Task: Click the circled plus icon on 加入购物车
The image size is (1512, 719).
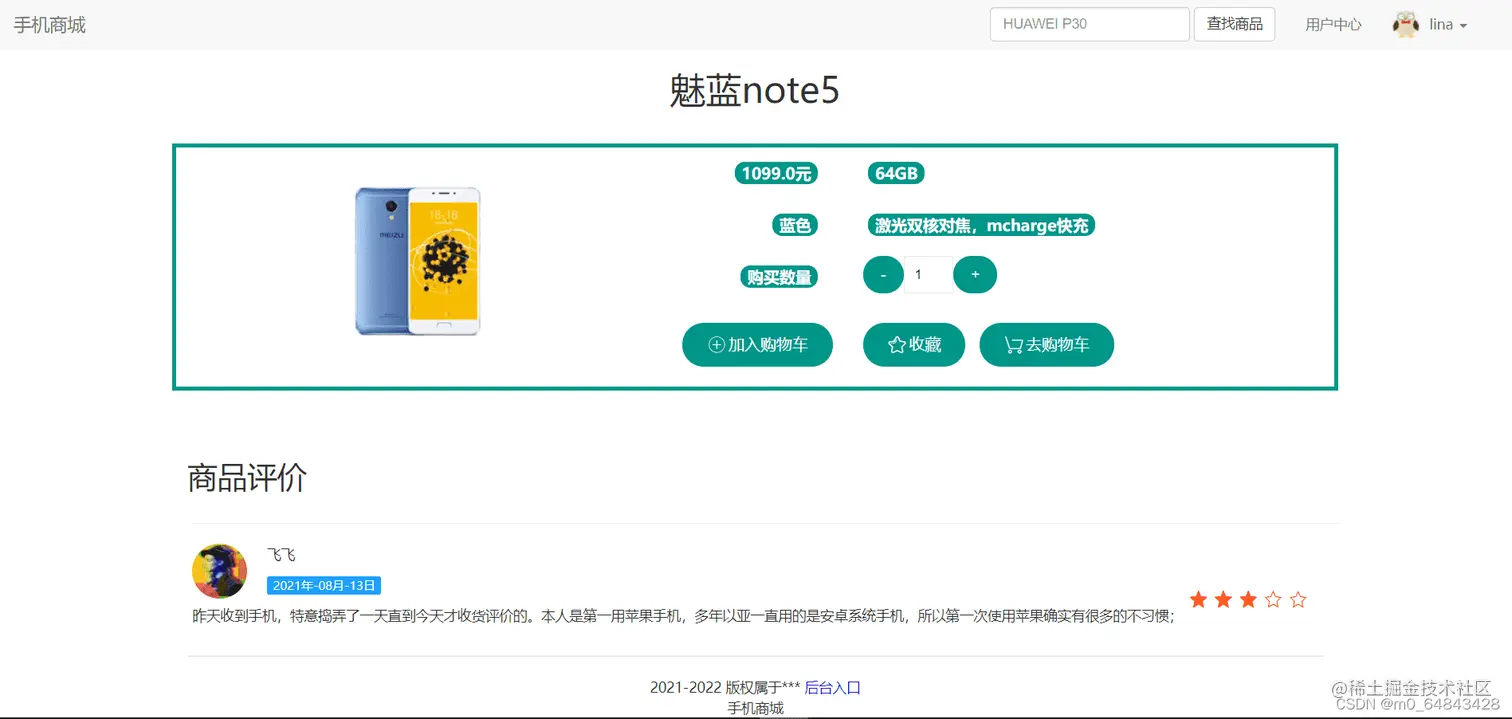Action: coord(715,344)
